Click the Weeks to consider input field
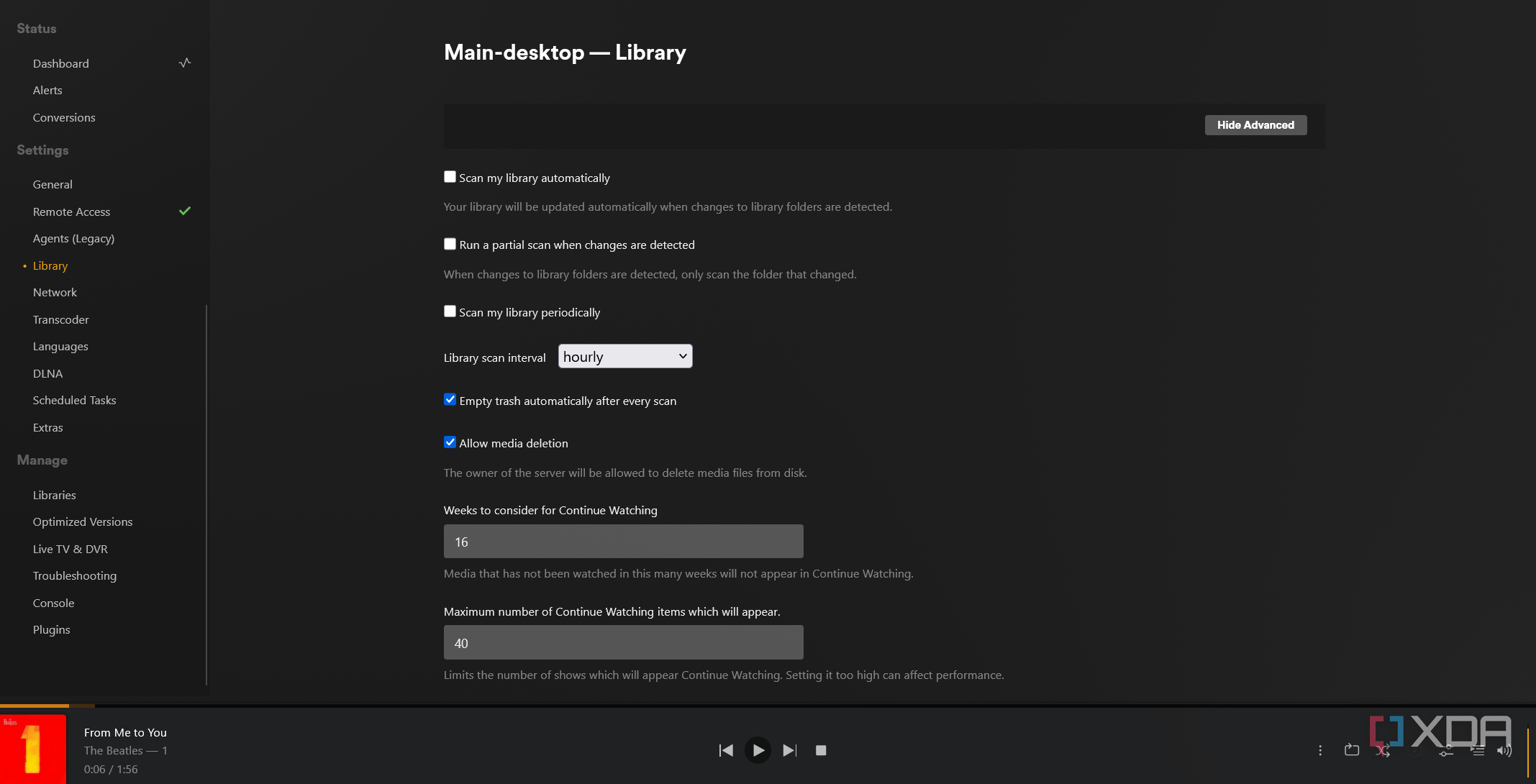1536x784 pixels. pyautogui.click(x=623, y=542)
